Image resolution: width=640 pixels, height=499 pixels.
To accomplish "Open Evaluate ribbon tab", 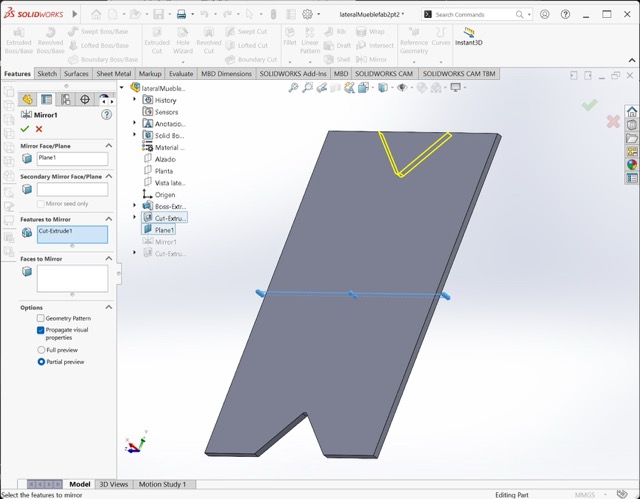I will click(181, 74).
